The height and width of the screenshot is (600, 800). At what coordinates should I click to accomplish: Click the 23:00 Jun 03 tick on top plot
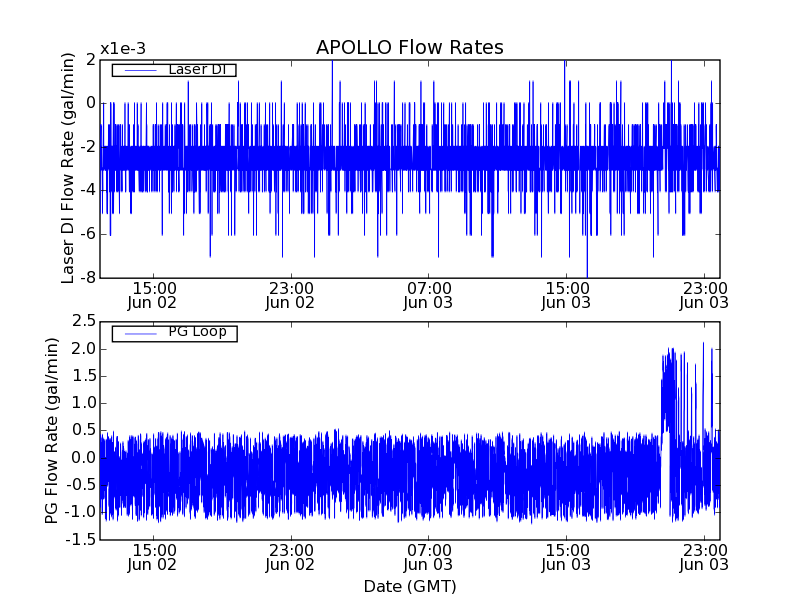pyautogui.click(x=704, y=295)
